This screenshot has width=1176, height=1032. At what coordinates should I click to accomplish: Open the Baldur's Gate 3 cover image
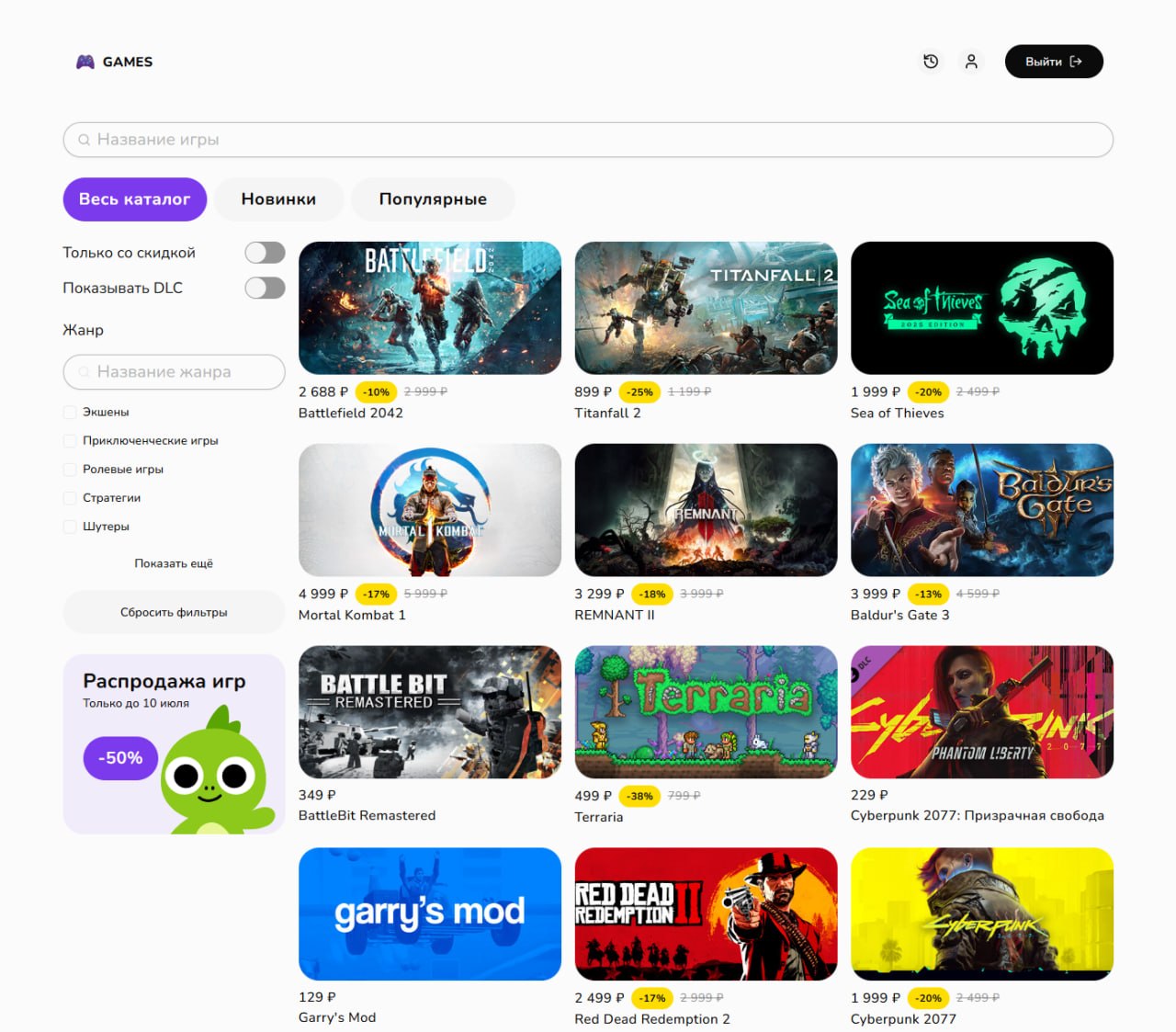tap(982, 510)
